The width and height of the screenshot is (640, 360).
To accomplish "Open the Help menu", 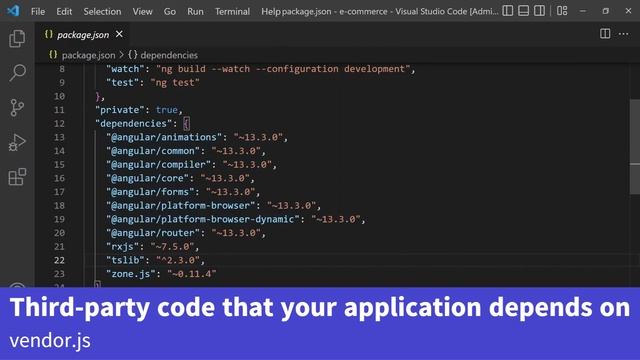I will (271, 11).
